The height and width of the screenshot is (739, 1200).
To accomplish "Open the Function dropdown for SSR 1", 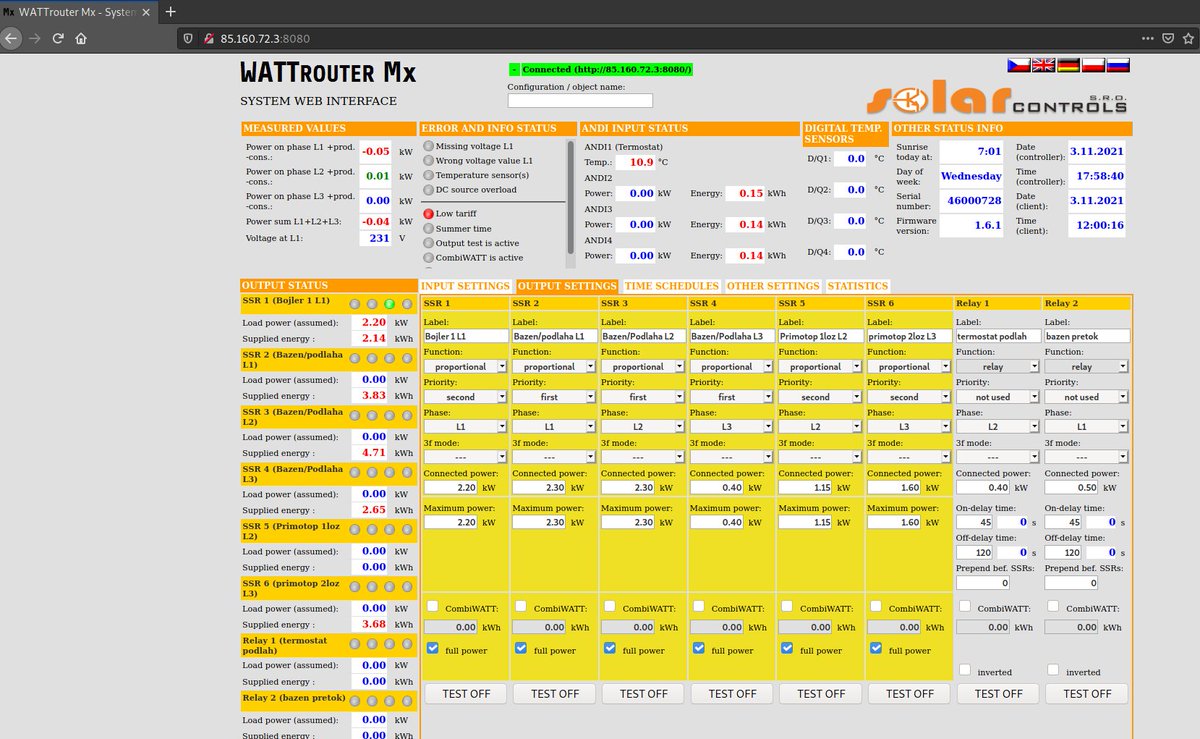I will click(465, 367).
